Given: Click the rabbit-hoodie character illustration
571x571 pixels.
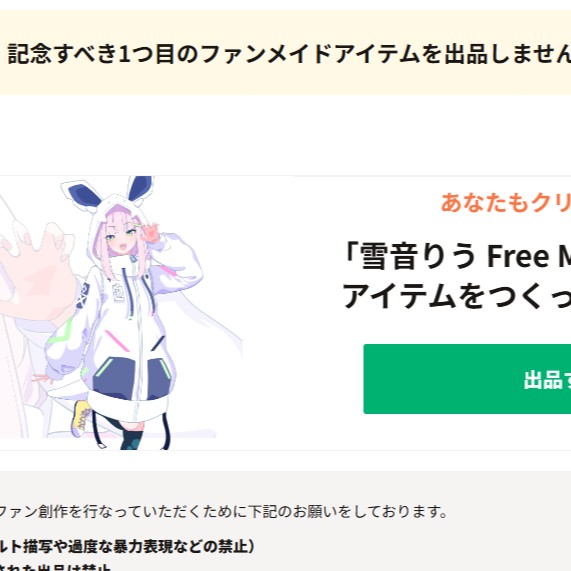Looking at the screenshot, I should pos(124,312).
